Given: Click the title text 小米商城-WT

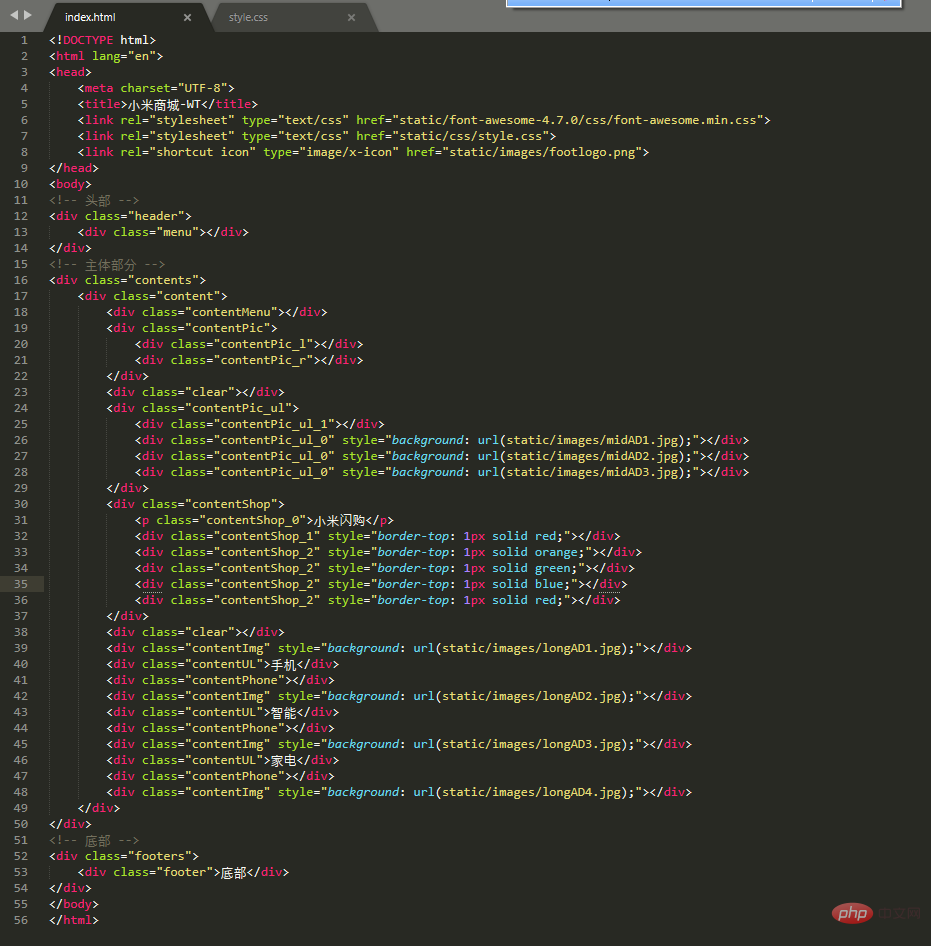Looking at the screenshot, I should tap(164, 104).
